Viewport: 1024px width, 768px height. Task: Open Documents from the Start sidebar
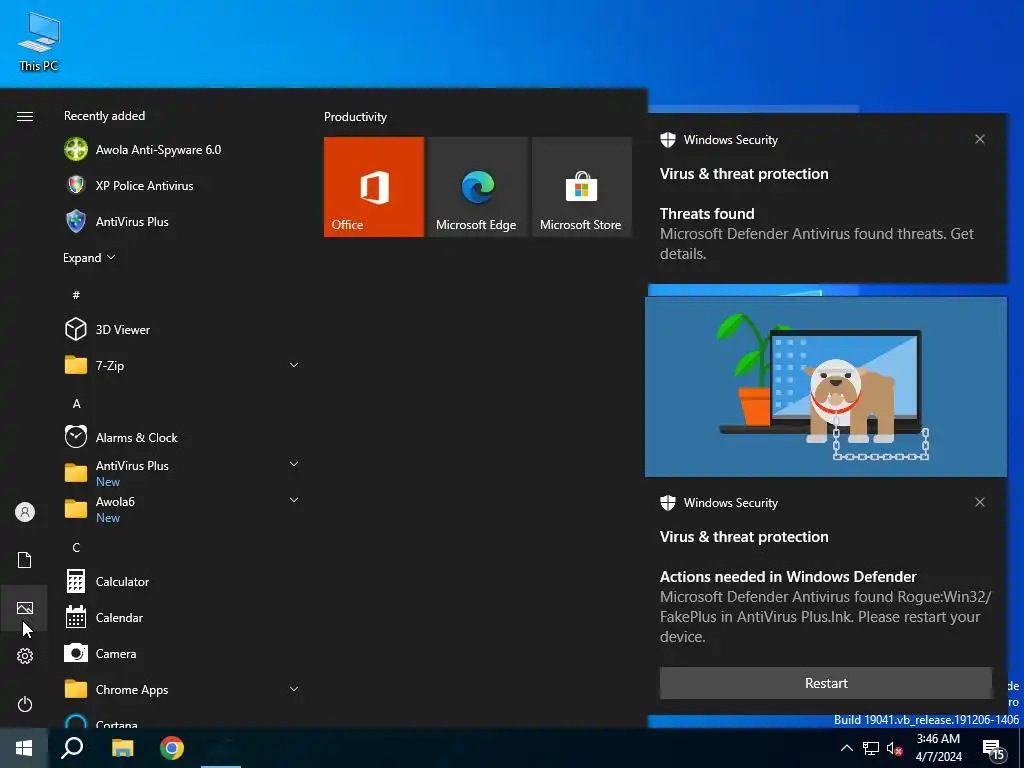(x=25, y=560)
